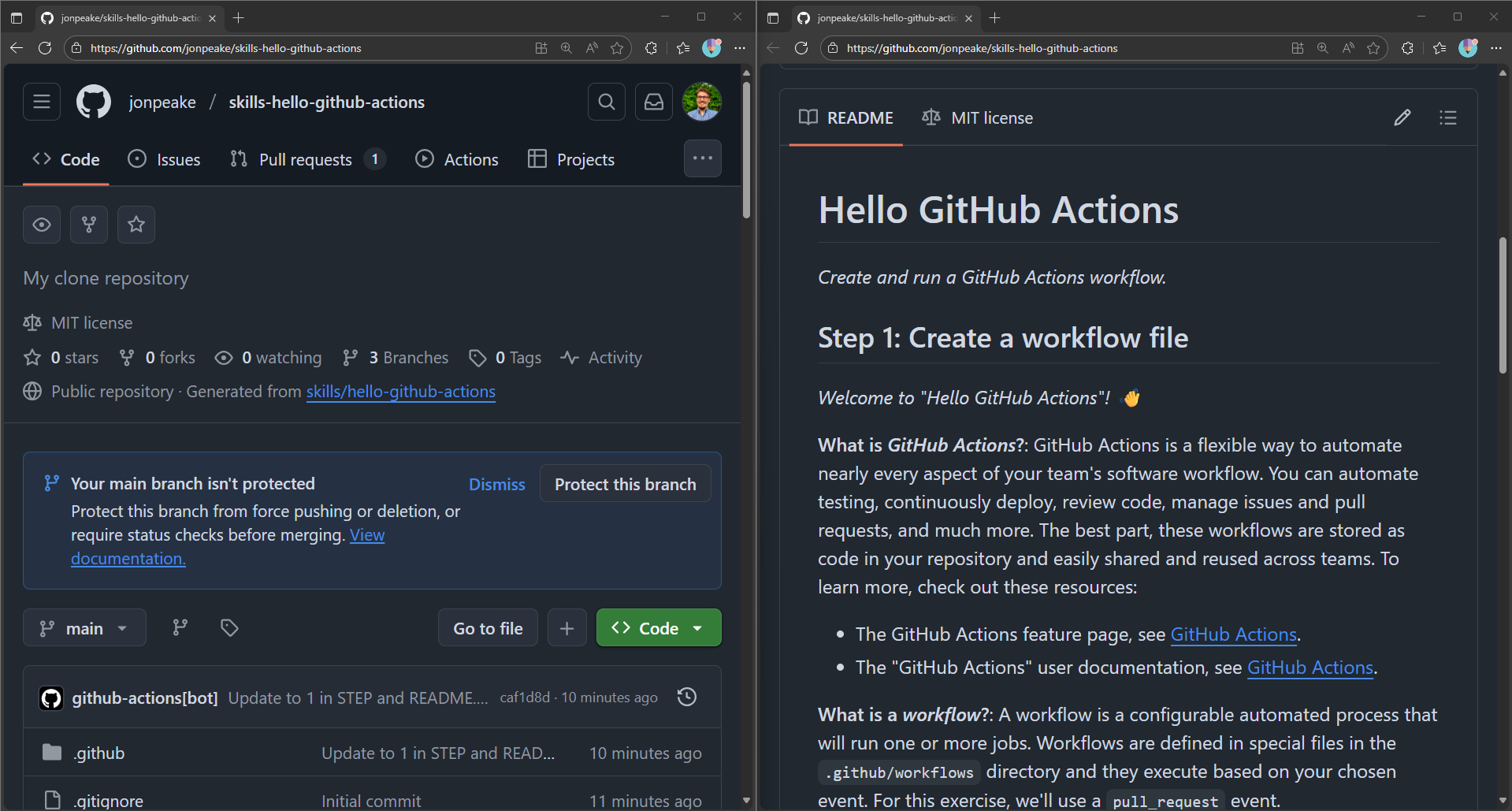Open the hamburger navigation menu

(x=42, y=102)
